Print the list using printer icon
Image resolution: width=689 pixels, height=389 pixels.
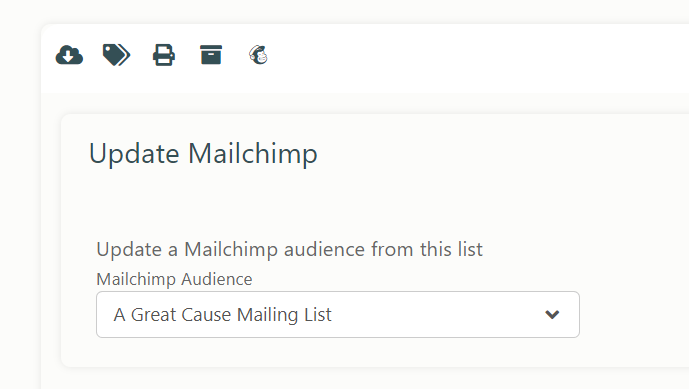coord(164,55)
